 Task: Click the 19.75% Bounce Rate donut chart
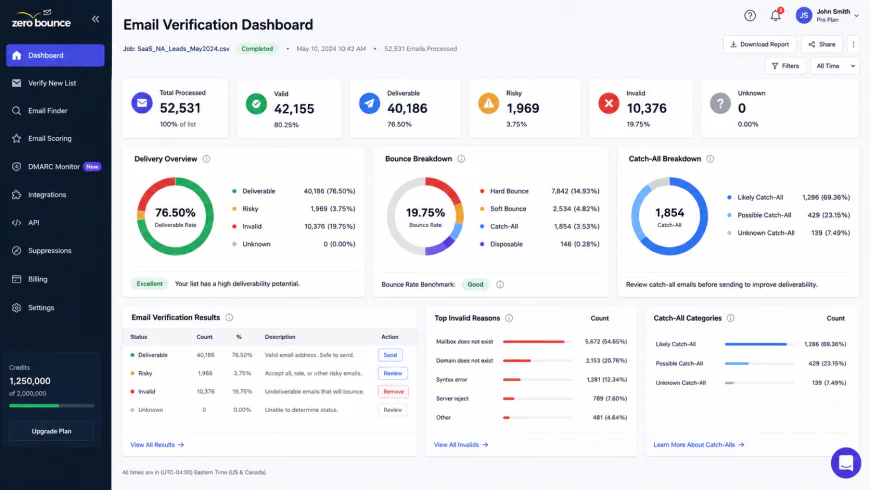(x=426, y=216)
